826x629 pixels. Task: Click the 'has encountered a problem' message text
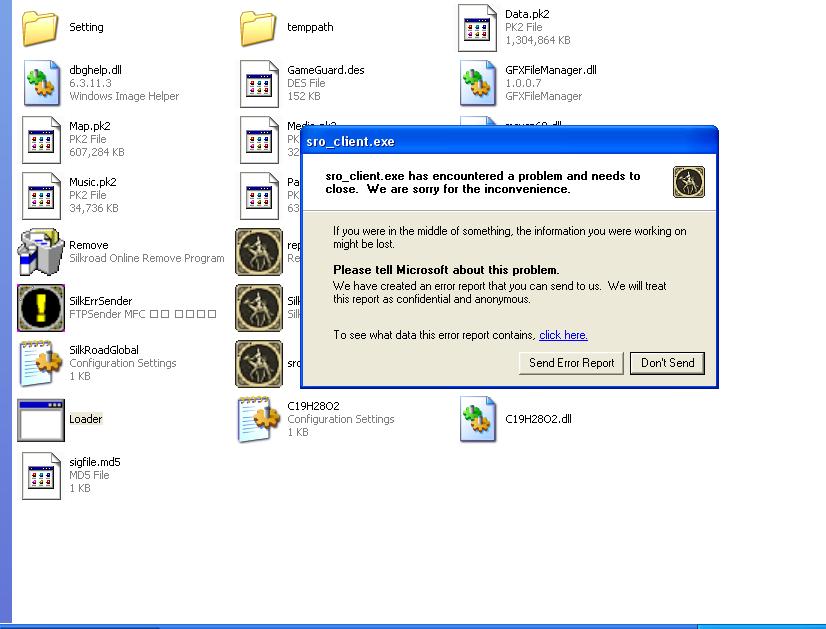point(483,182)
